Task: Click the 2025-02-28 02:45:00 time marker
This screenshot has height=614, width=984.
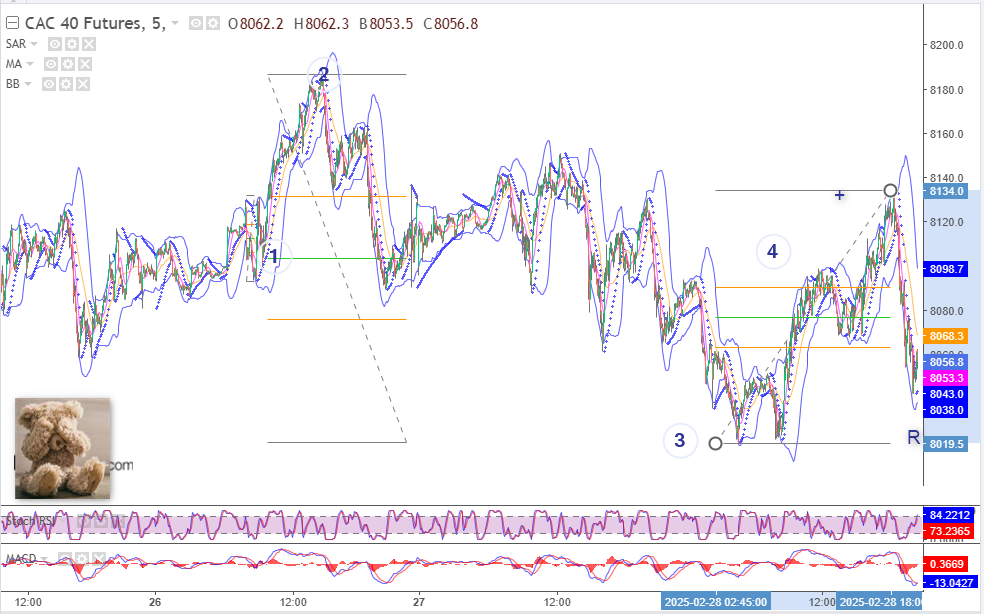Action: coord(715,602)
